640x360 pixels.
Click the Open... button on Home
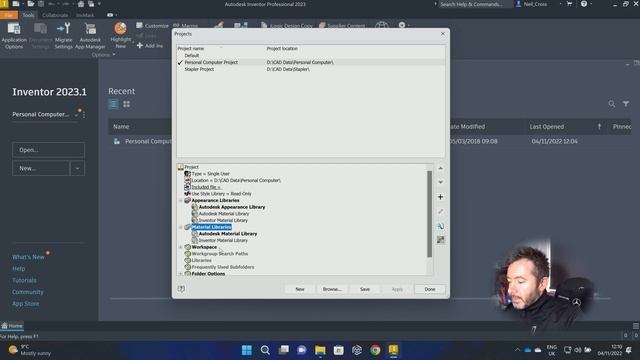tap(49, 150)
